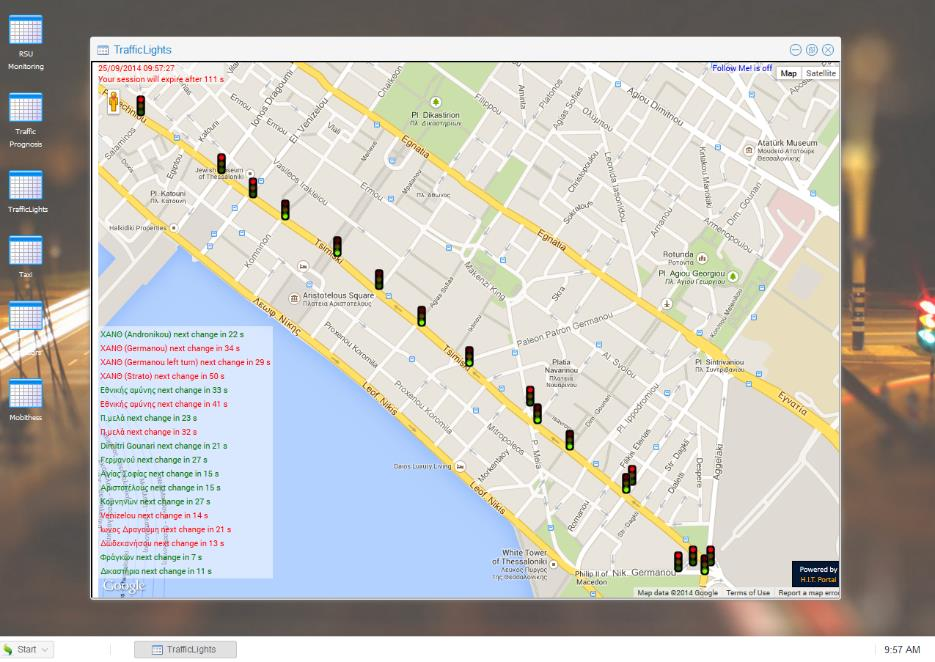Click the Halkidiki Properties marker icon

[174, 228]
